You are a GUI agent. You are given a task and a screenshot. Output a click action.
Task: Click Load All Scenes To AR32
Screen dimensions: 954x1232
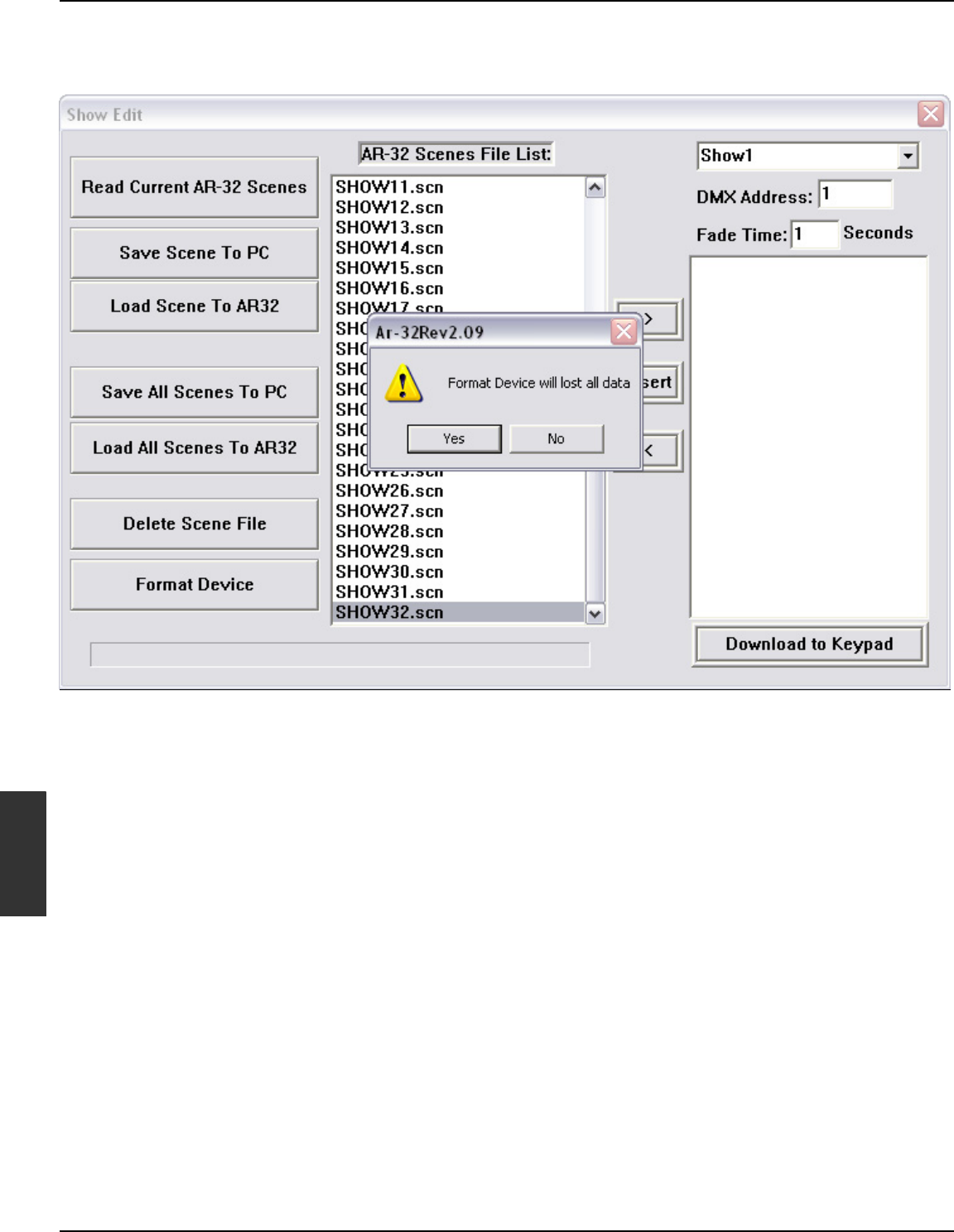pos(195,447)
